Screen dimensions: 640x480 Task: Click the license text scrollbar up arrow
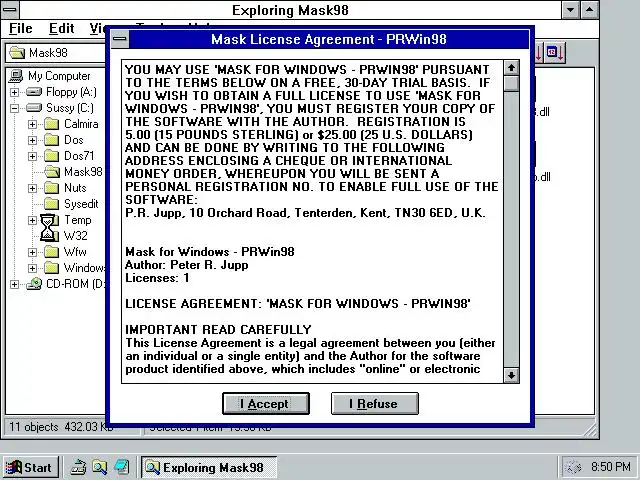(x=511, y=68)
